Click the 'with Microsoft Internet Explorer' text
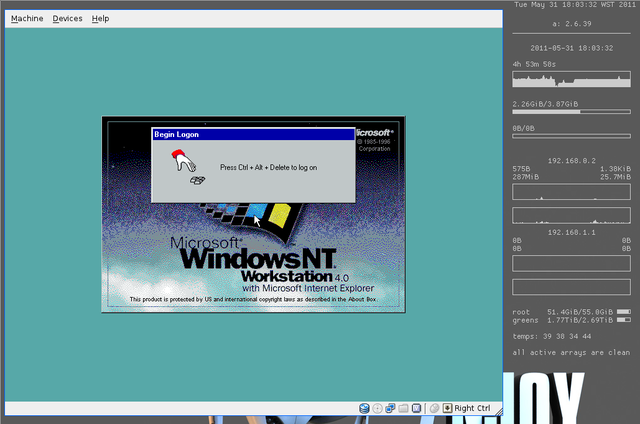 [308, 288]
